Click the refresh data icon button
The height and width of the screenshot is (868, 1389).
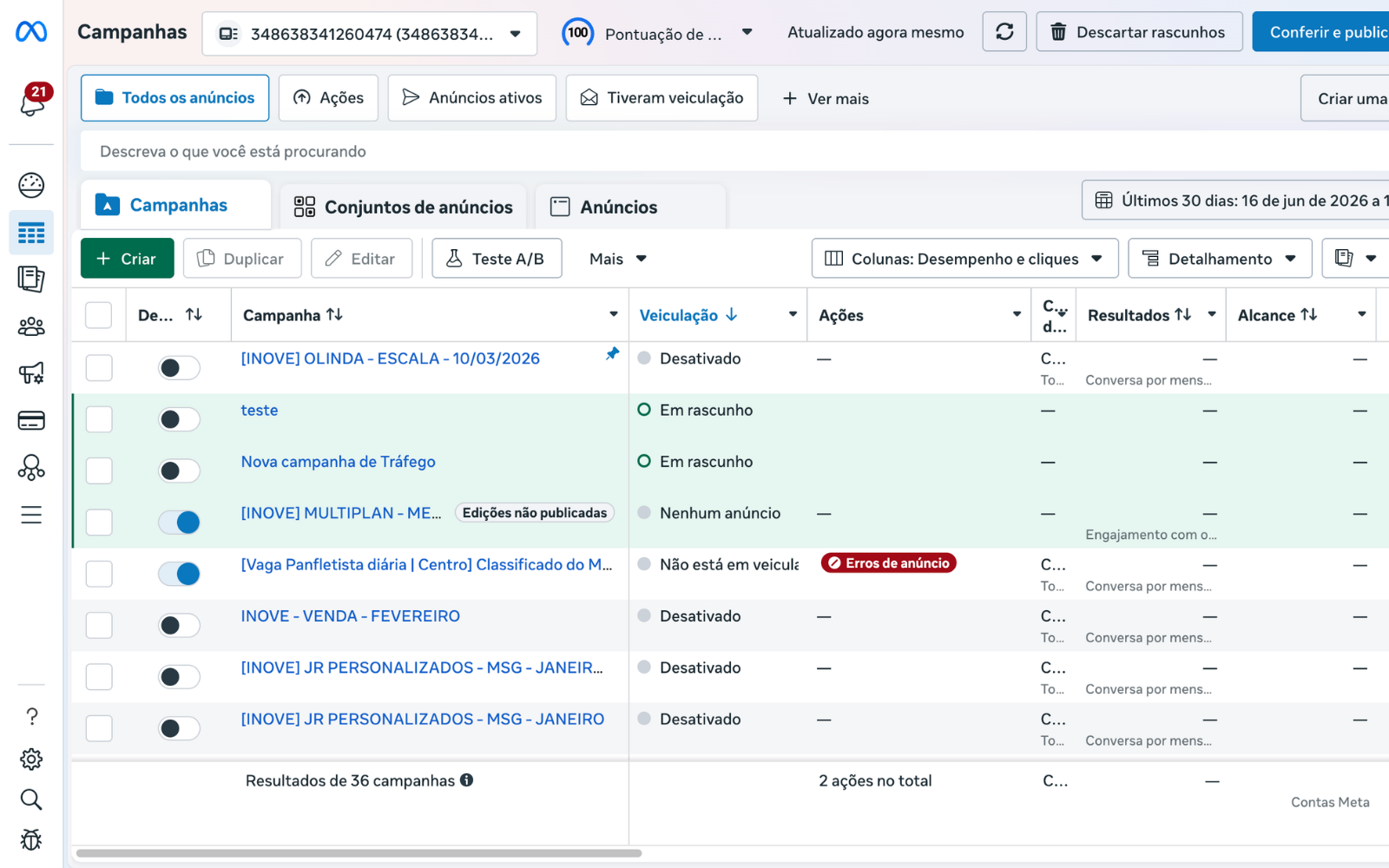[x=1004, y=32]
